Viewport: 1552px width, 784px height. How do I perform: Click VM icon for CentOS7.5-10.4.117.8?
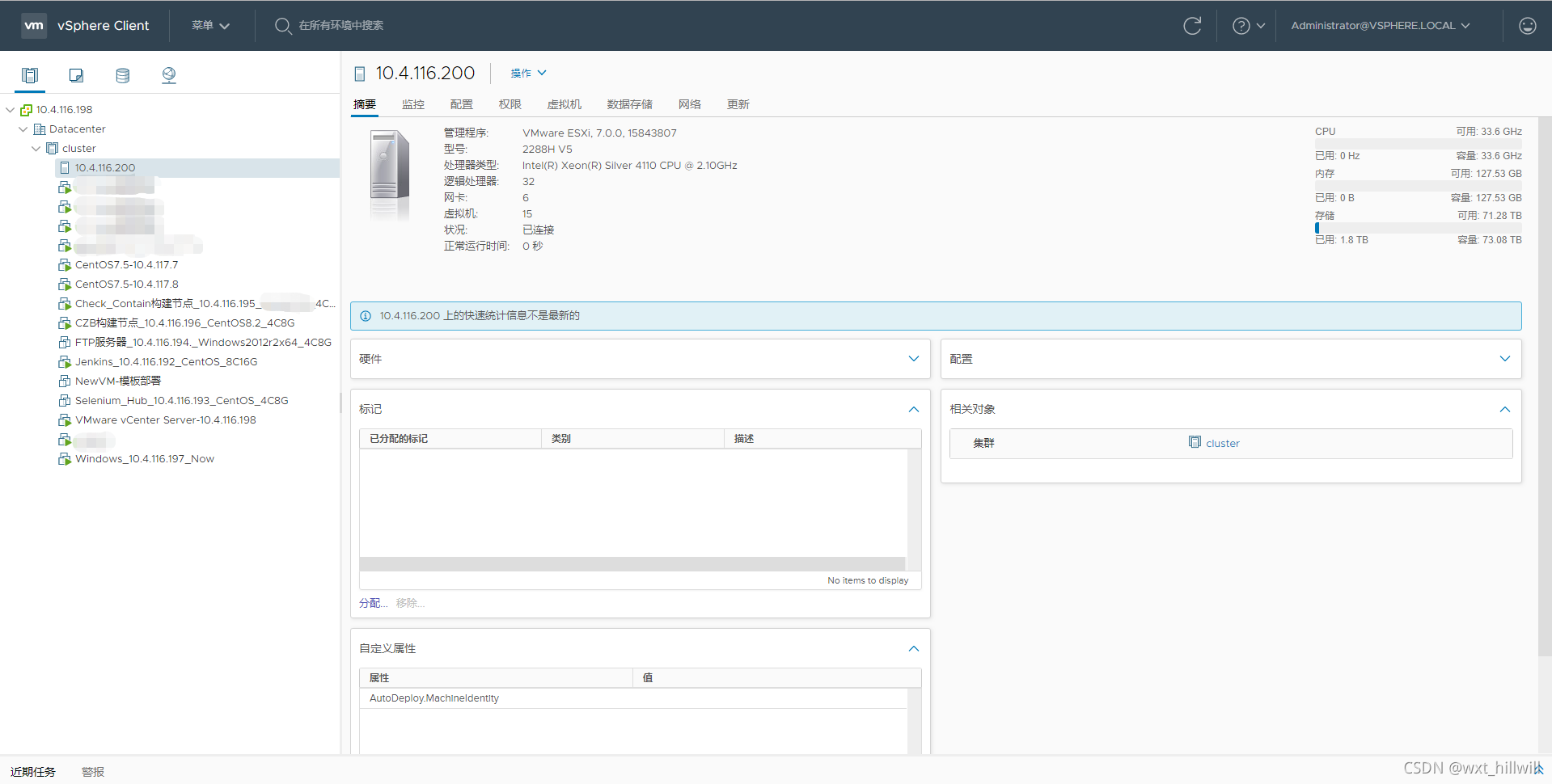(x=65, y=285)
